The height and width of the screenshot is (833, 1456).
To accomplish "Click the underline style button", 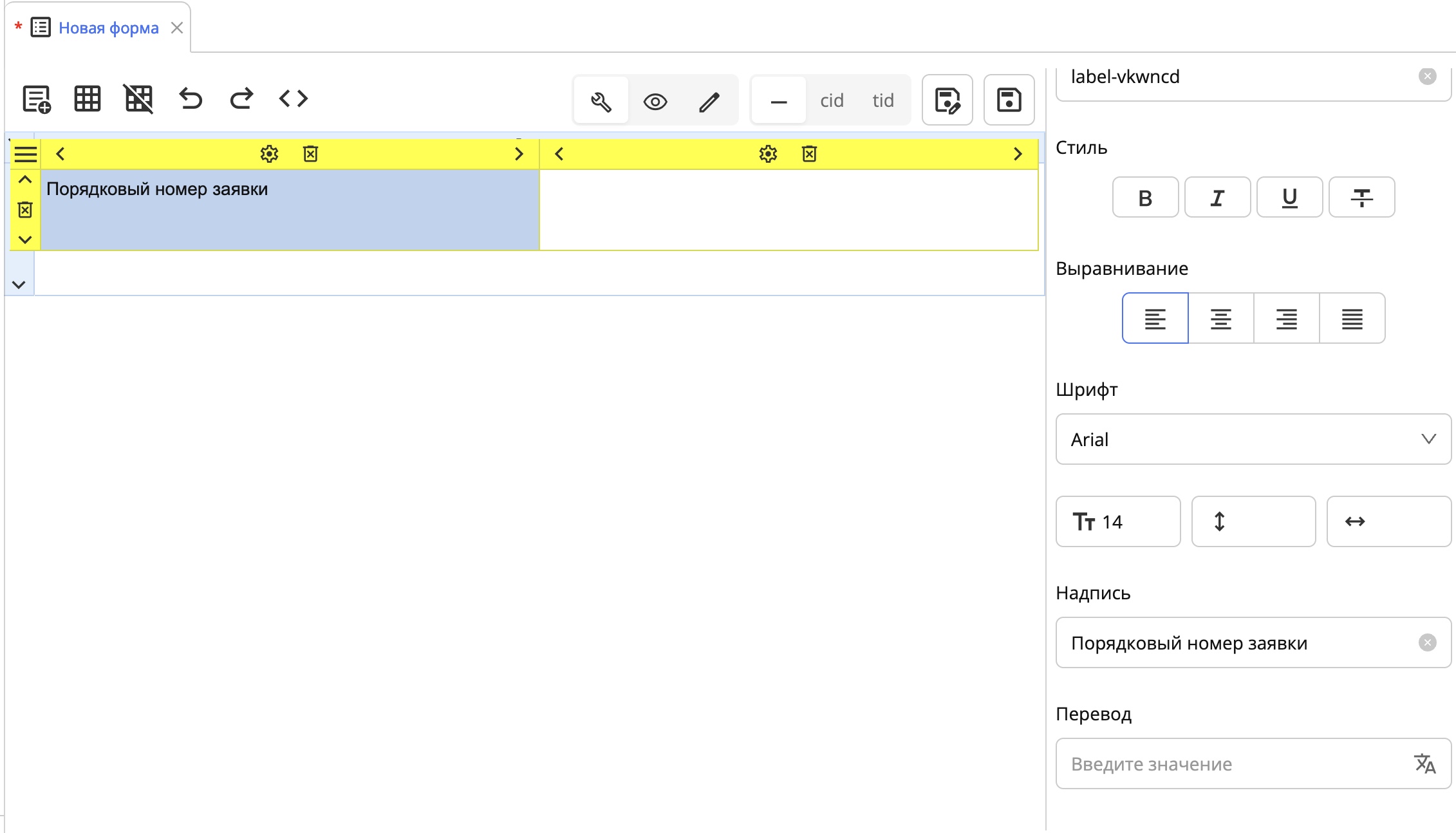I will click(x=1289, y=198).
